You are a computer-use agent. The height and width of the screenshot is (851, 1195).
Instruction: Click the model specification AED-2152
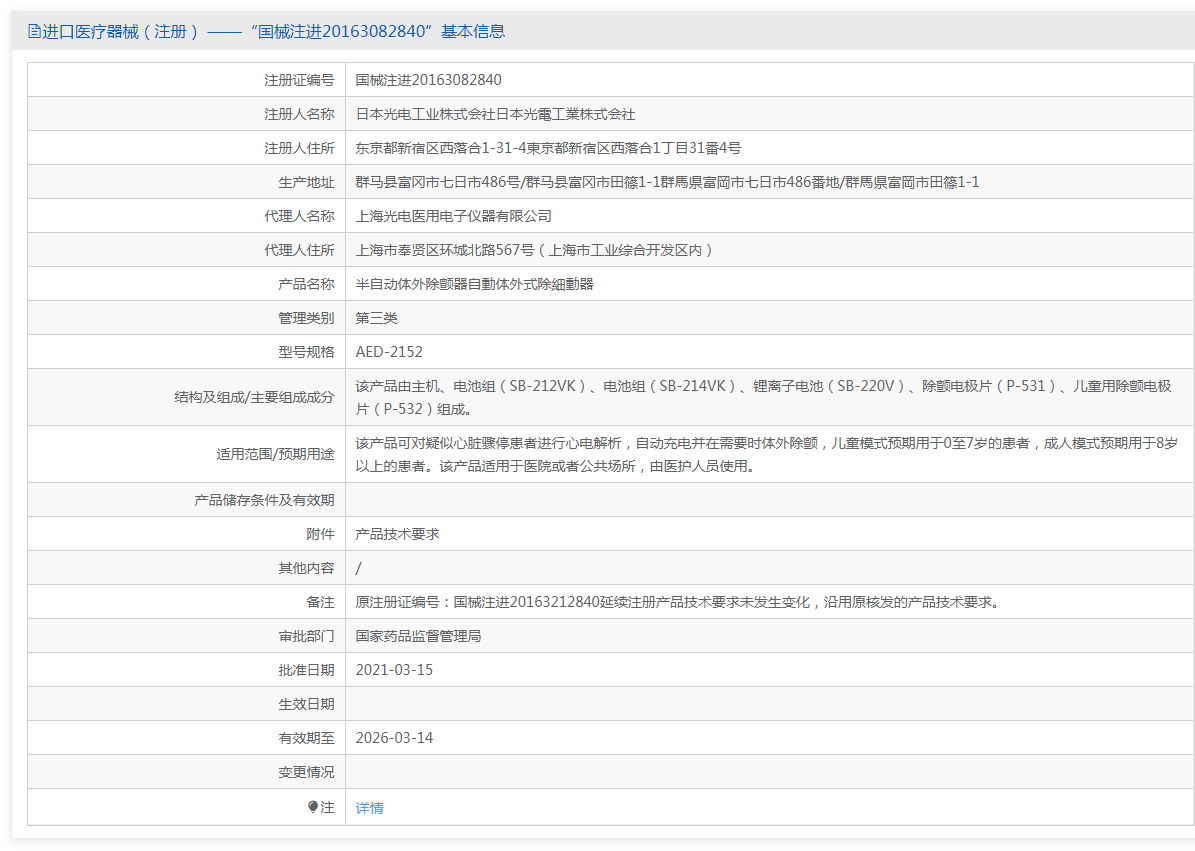click(x=389, y=352)
